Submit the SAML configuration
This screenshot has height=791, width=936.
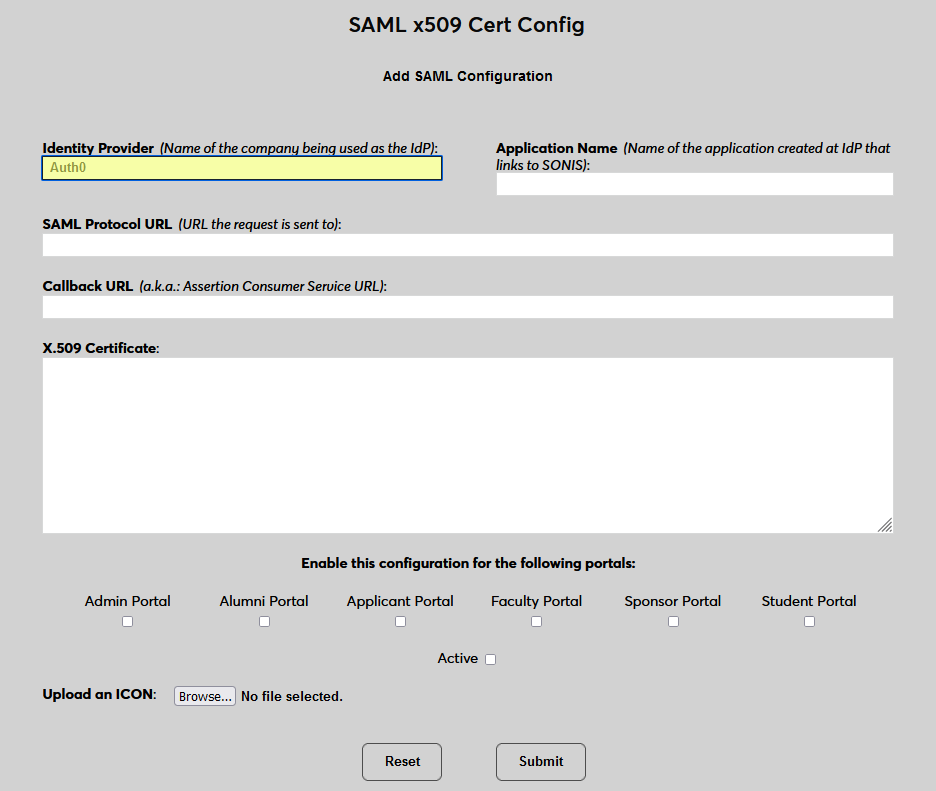(540, 761)
